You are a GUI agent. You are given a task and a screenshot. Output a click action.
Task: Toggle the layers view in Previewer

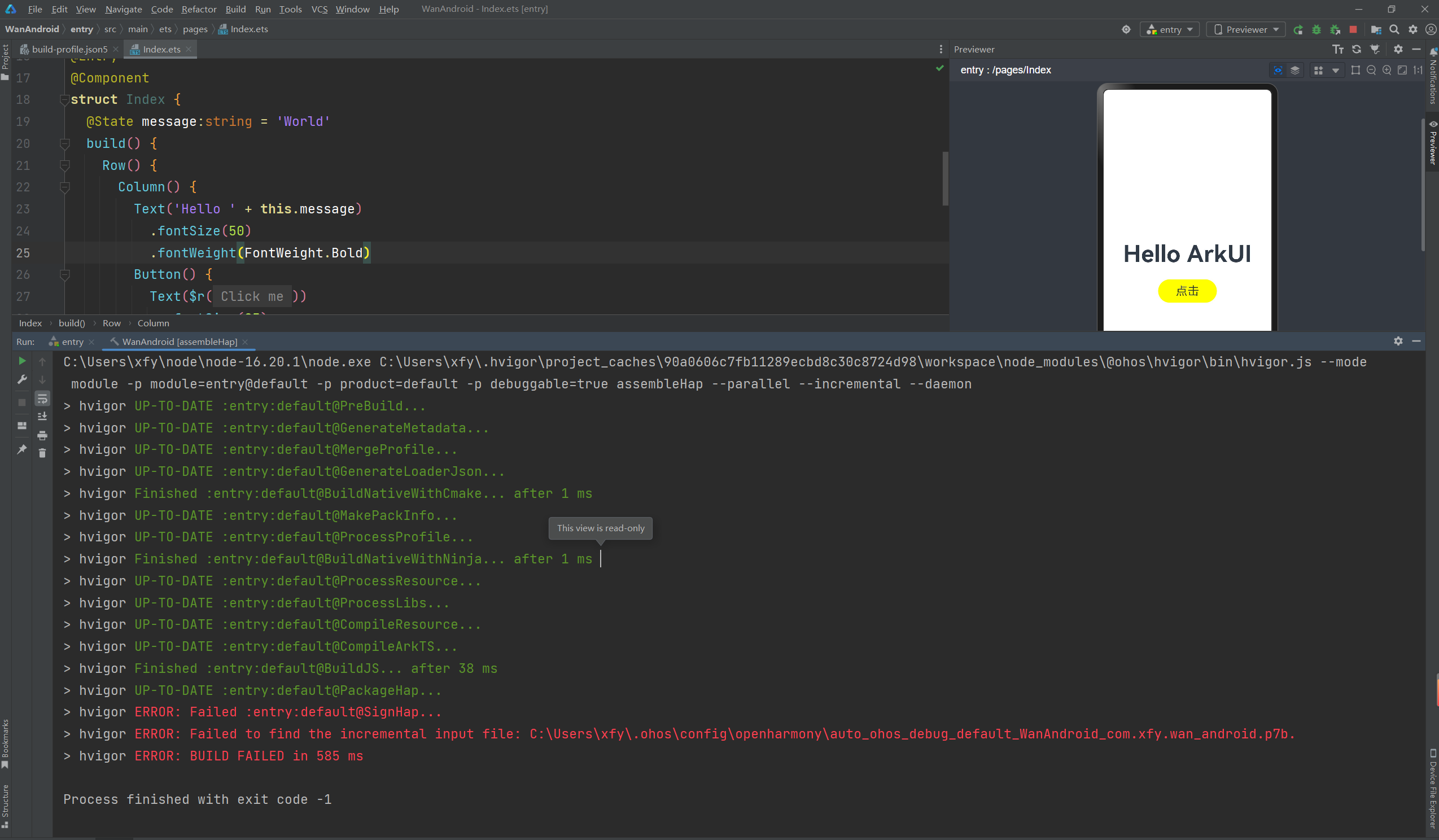coord(1295,70)
